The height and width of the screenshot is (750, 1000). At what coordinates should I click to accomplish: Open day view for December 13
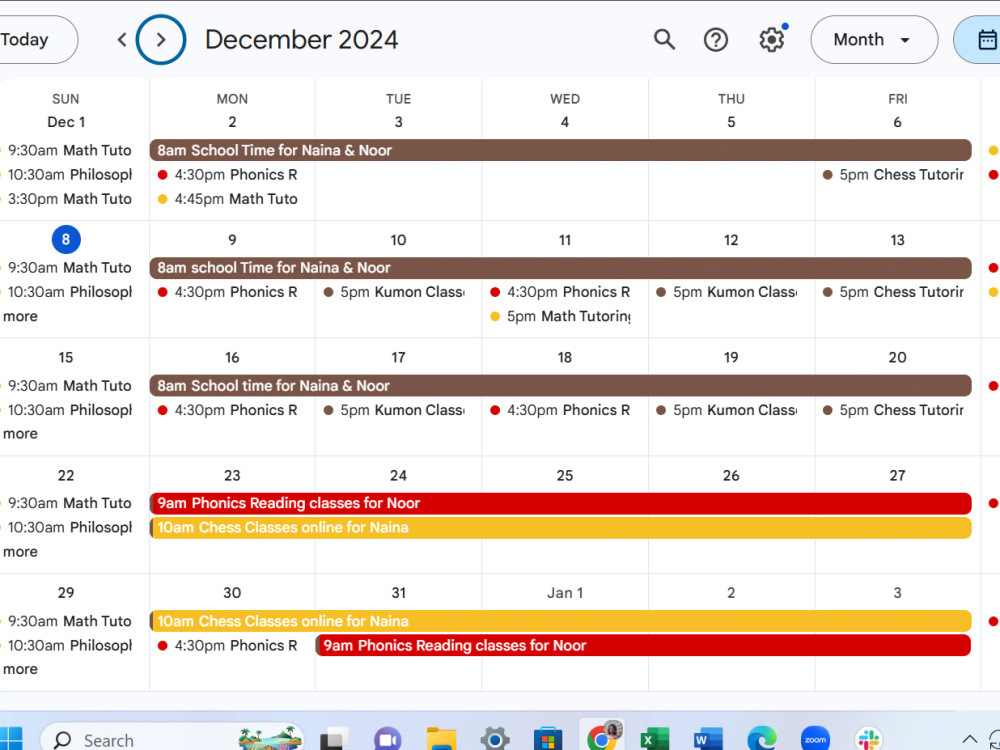point(897,240)
